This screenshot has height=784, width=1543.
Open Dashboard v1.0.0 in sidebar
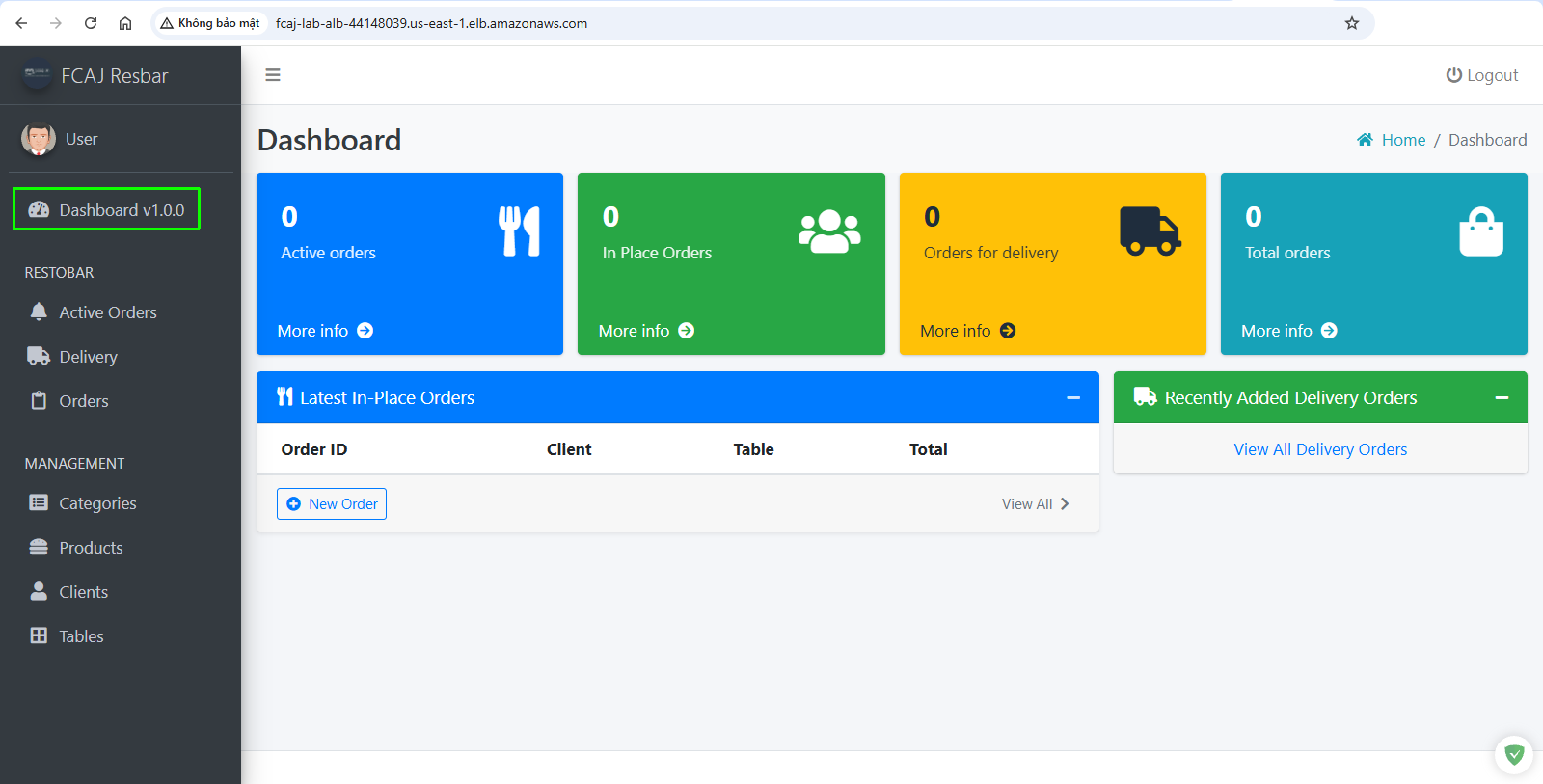coord(106,209)
